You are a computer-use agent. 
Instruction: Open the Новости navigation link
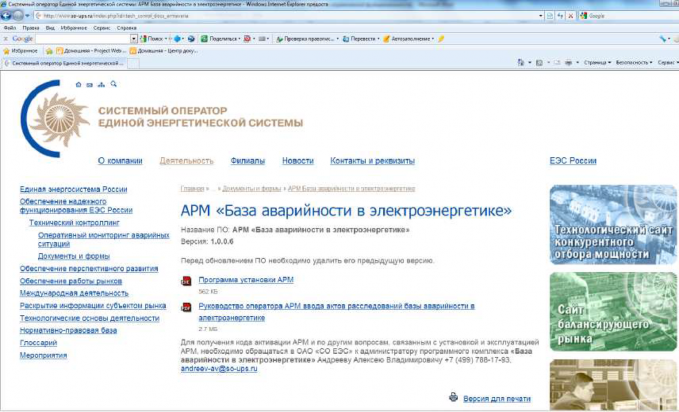[x=298, y=161]
